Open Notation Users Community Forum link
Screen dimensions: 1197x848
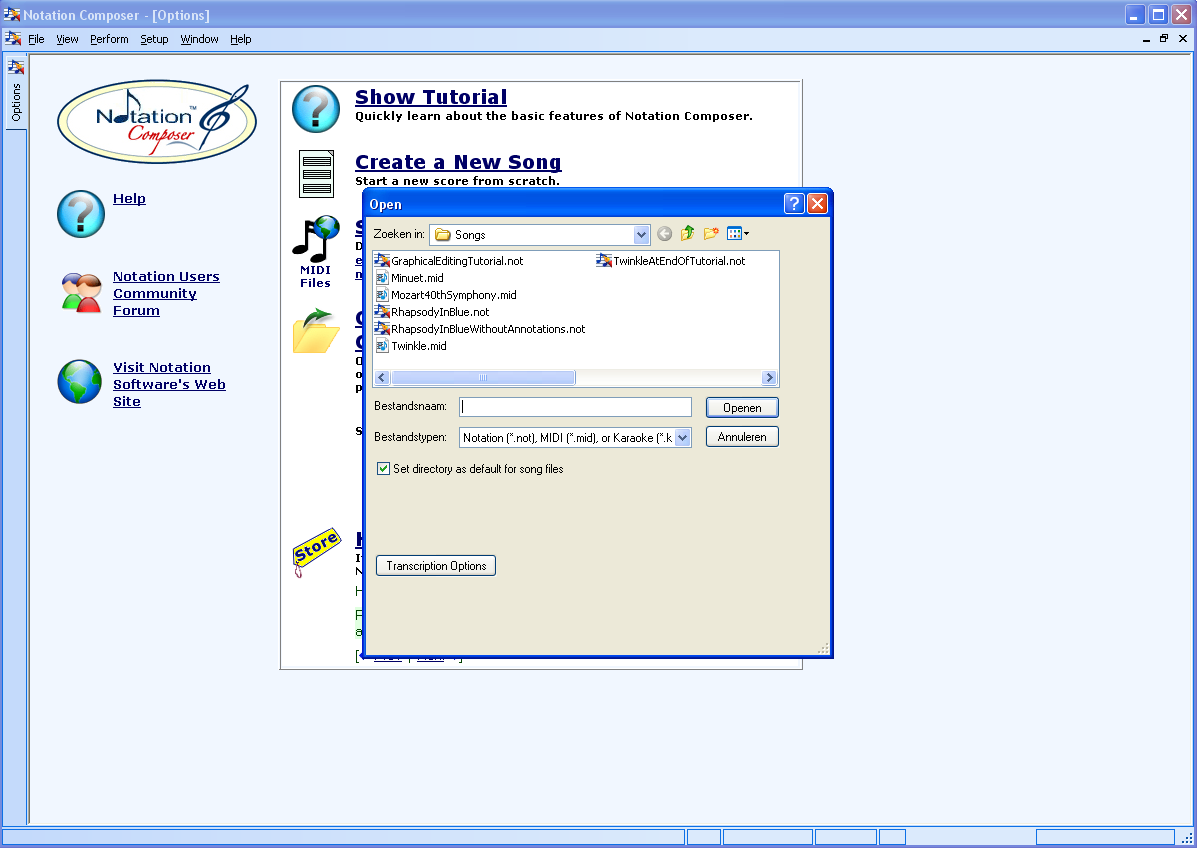point(166,293)
